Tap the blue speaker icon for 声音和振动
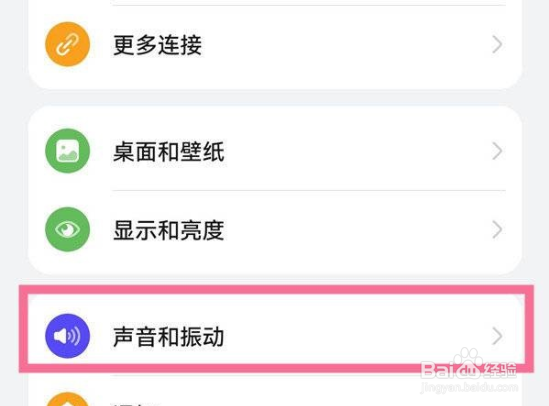Viewport: 549px width, 406px height. coord(68,336)
